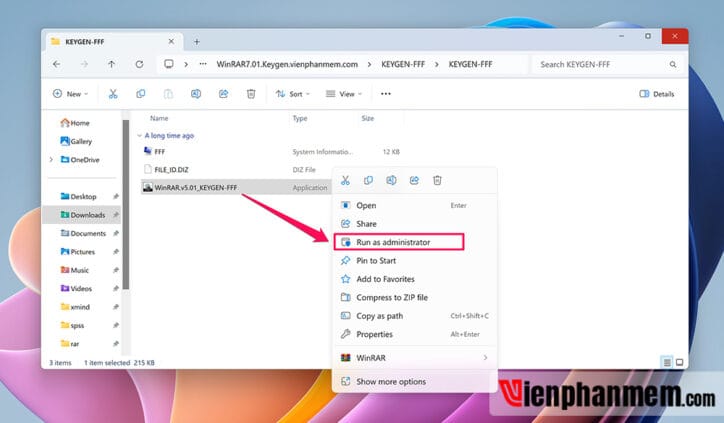Open Downloads in the navigation pane
This screenshot has height=423, width=724.
pos(84,215)
